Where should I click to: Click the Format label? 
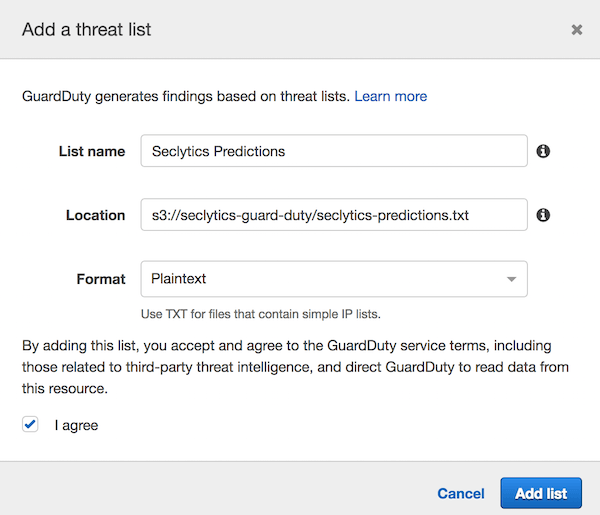pos(101,279)
